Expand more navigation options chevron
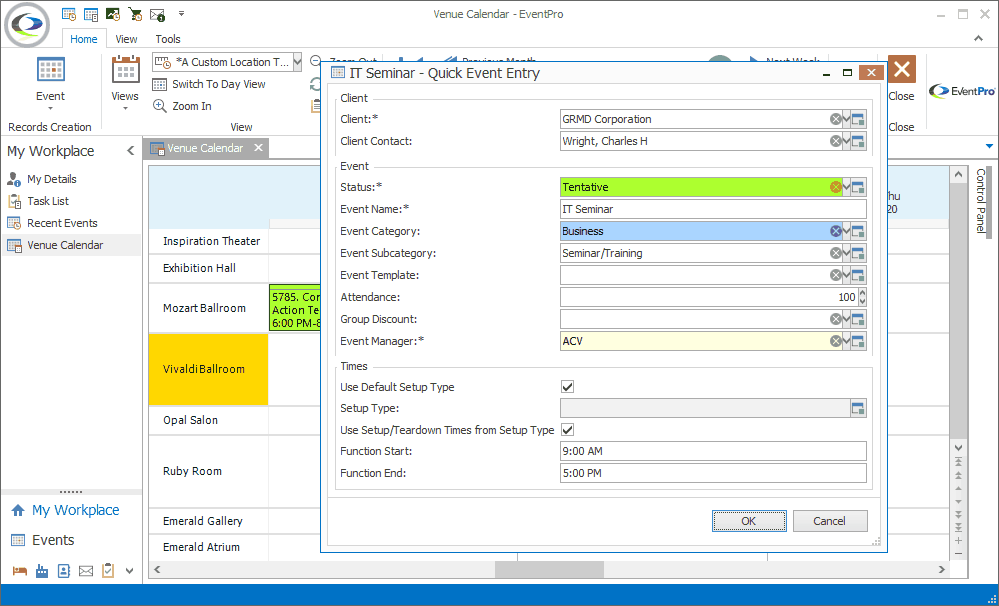 point(129,571)
